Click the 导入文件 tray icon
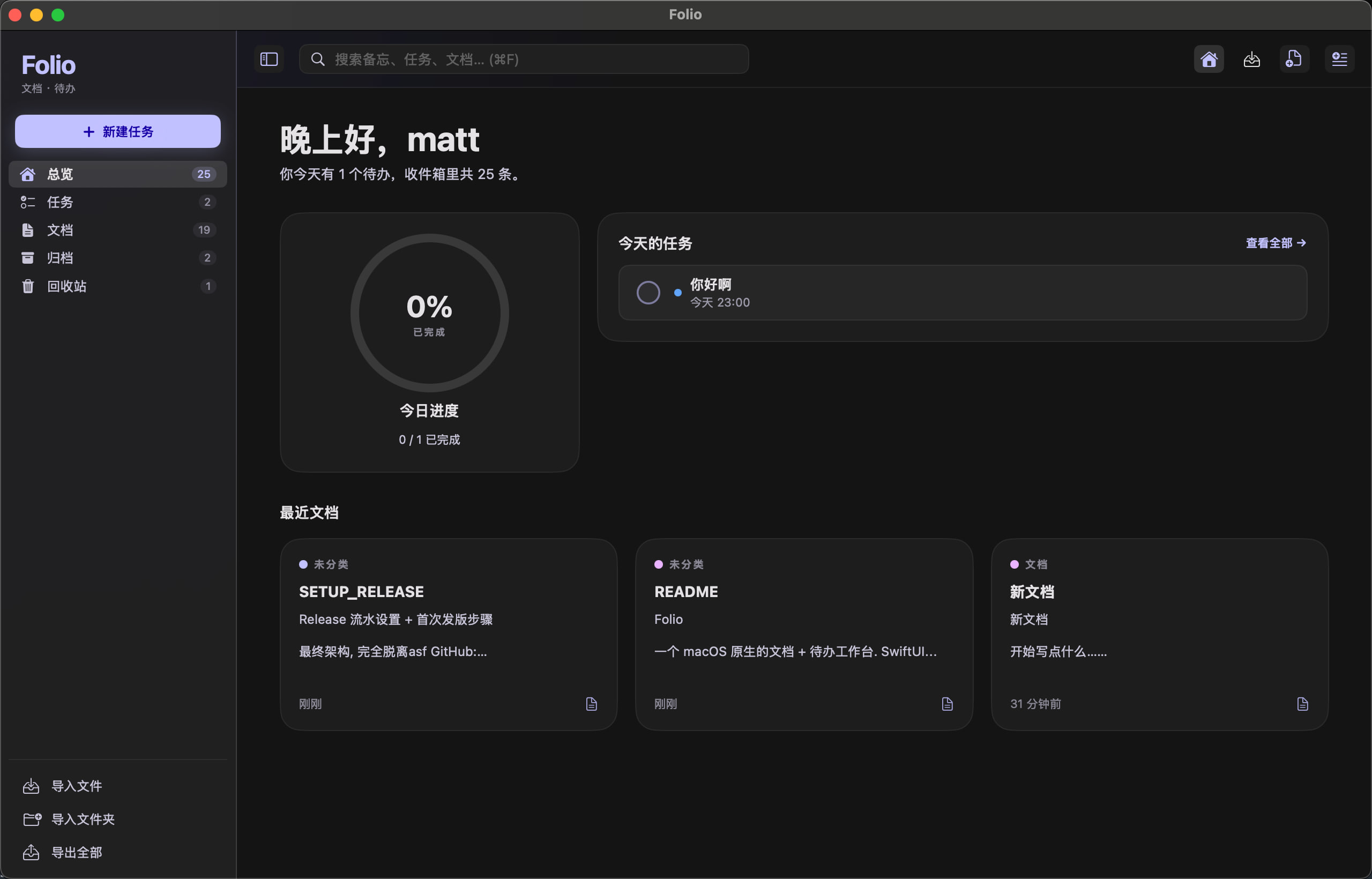 [x=31, y=786]
